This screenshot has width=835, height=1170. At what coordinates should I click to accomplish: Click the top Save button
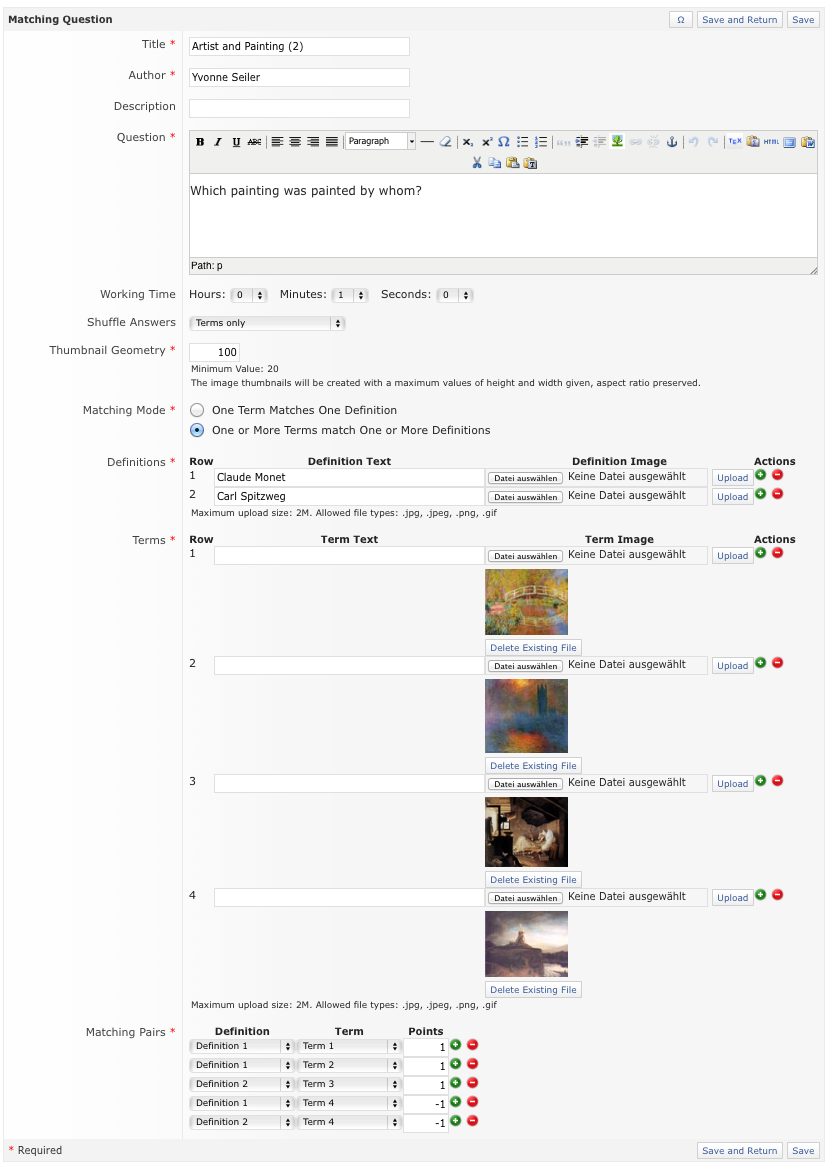tap(803, 20)
